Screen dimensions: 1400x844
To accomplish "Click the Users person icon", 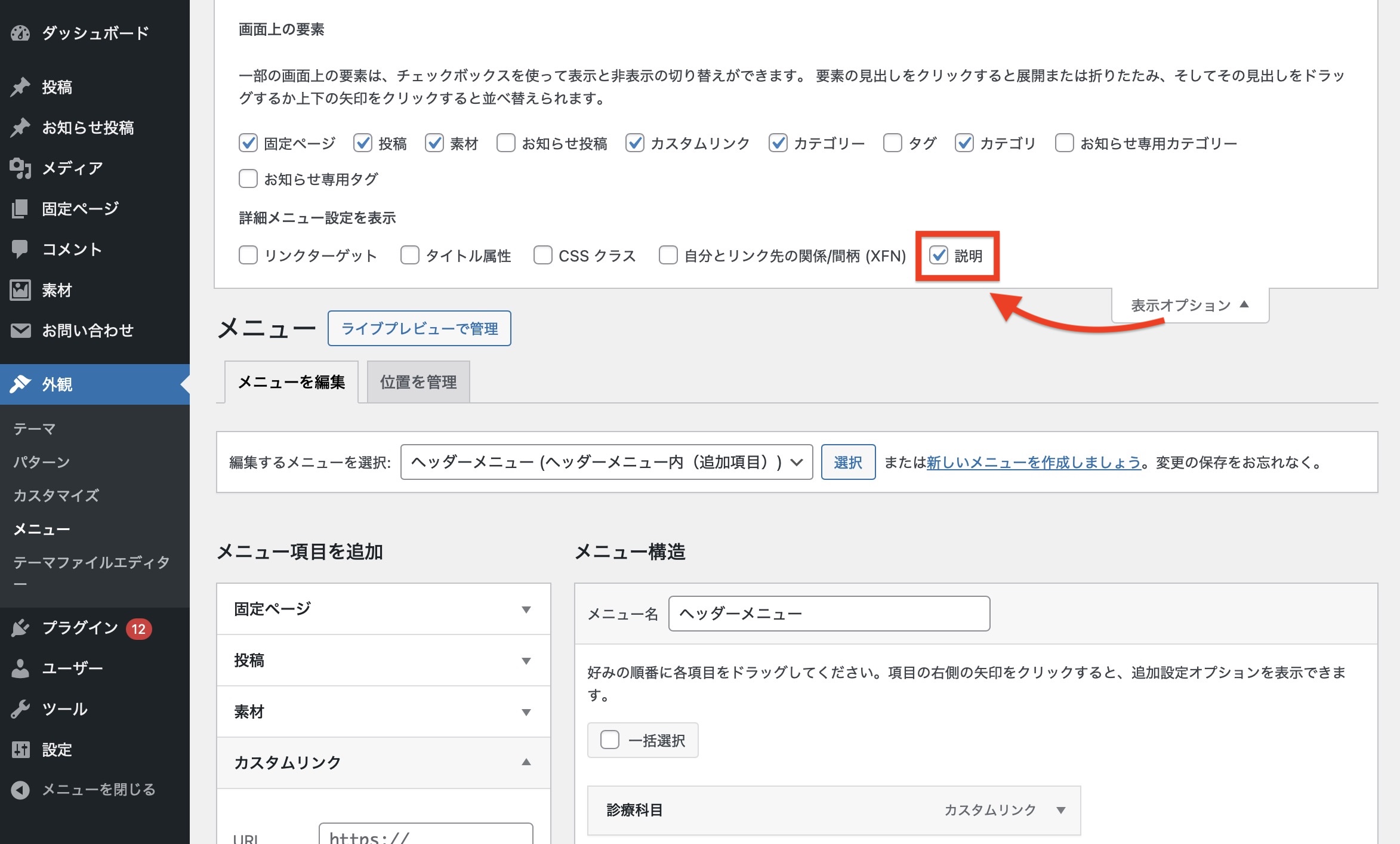I will (x=20, y=669).
